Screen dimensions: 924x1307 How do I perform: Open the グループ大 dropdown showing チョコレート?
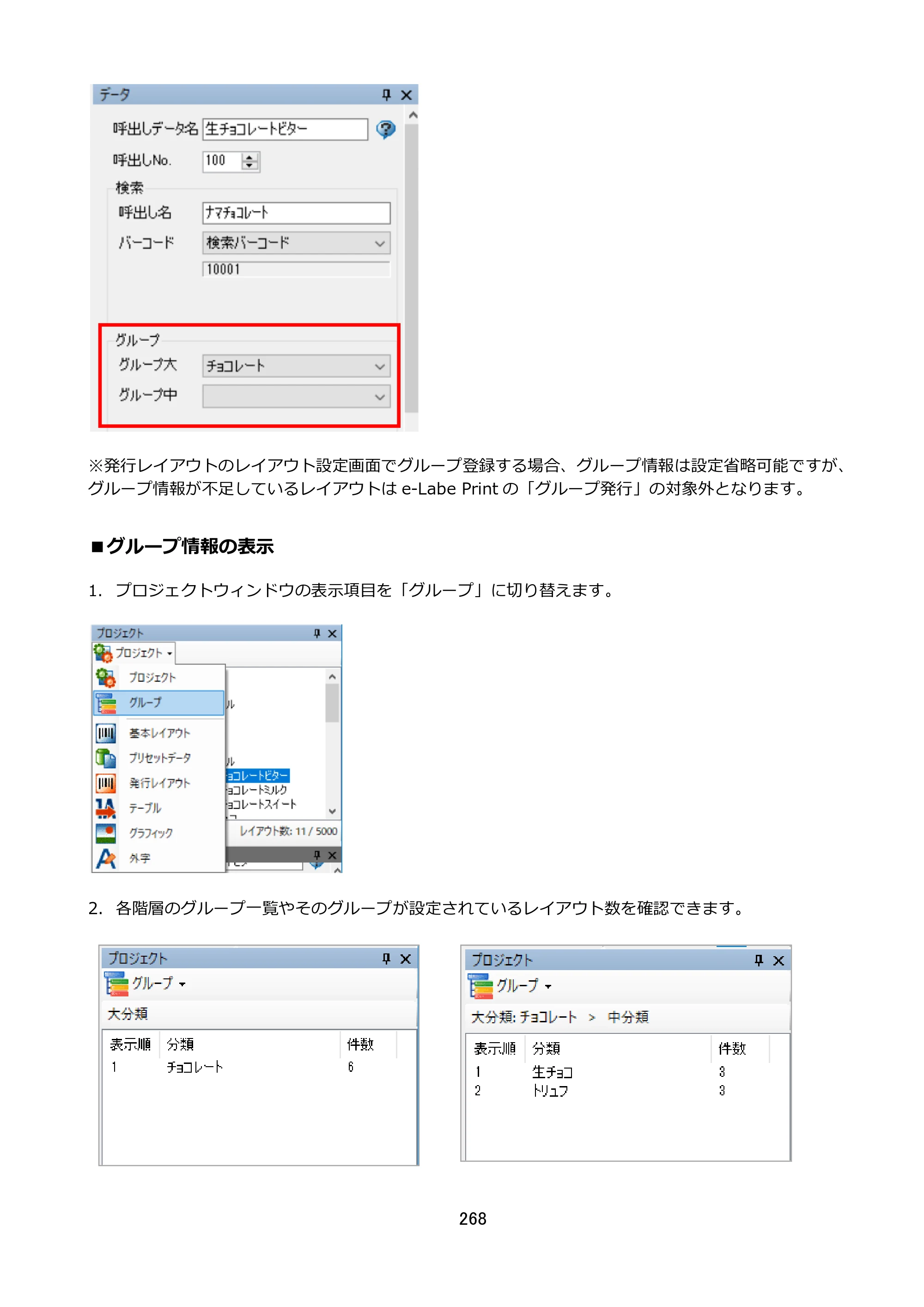(296, 366)
